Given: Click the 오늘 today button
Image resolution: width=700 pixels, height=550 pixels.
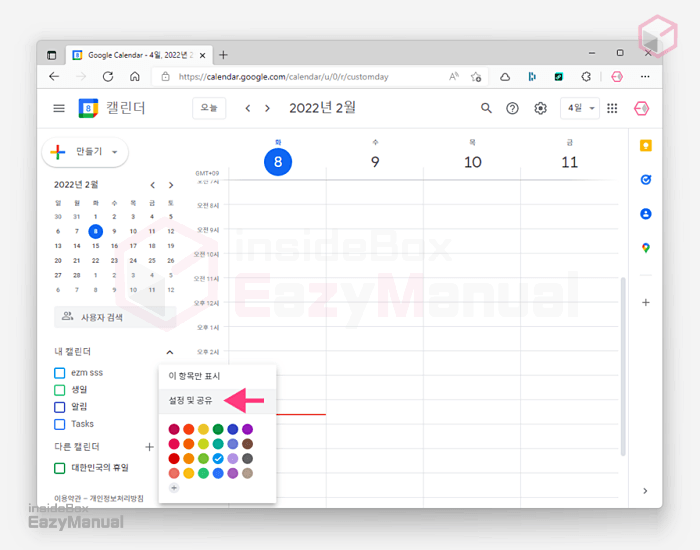Looking at the screenshot, I should tap(209, 108).
